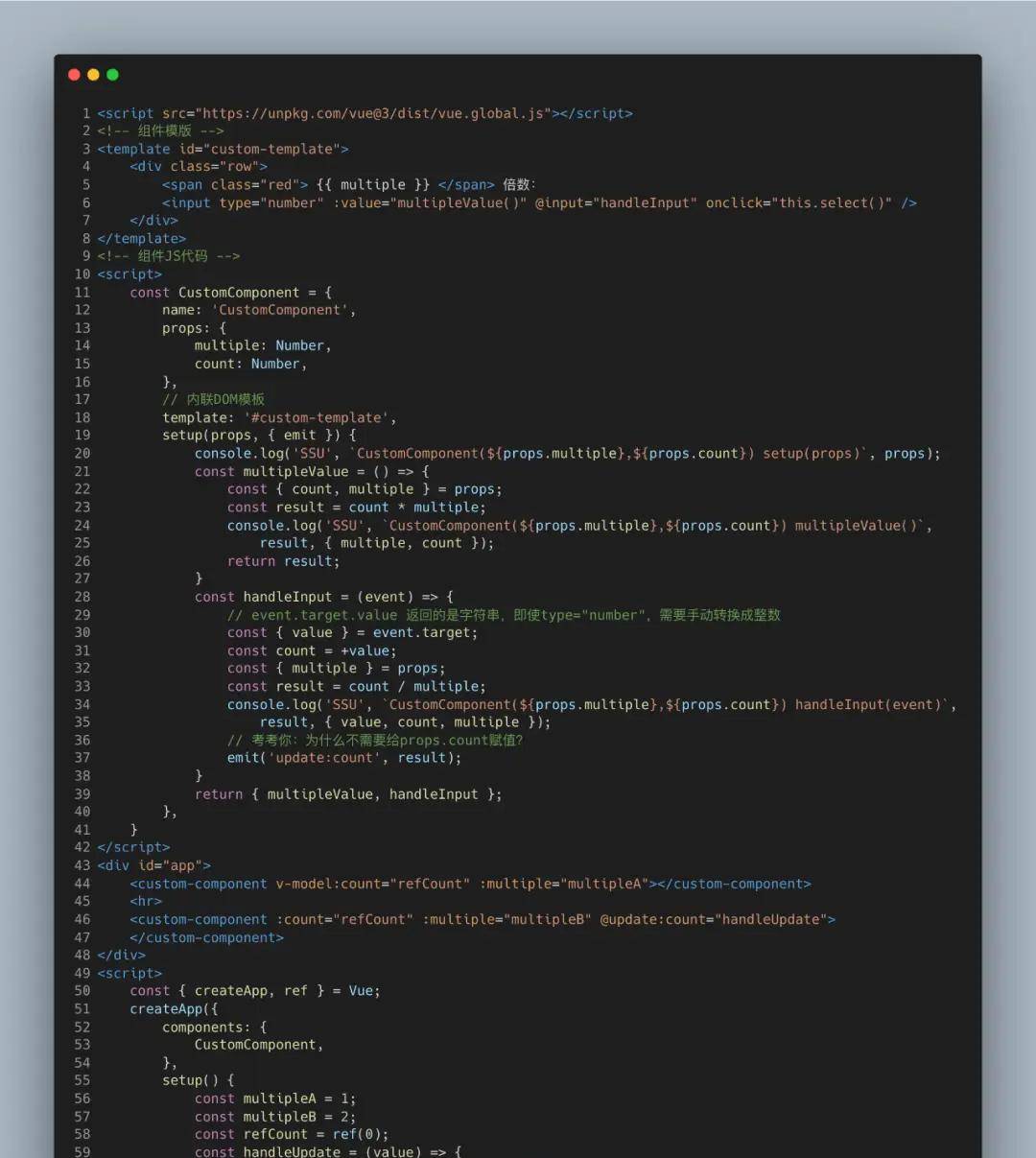Click the @input="handleInput" attribute
The width and height of the screenshot is (1036, 1158).
pos(616,202)
